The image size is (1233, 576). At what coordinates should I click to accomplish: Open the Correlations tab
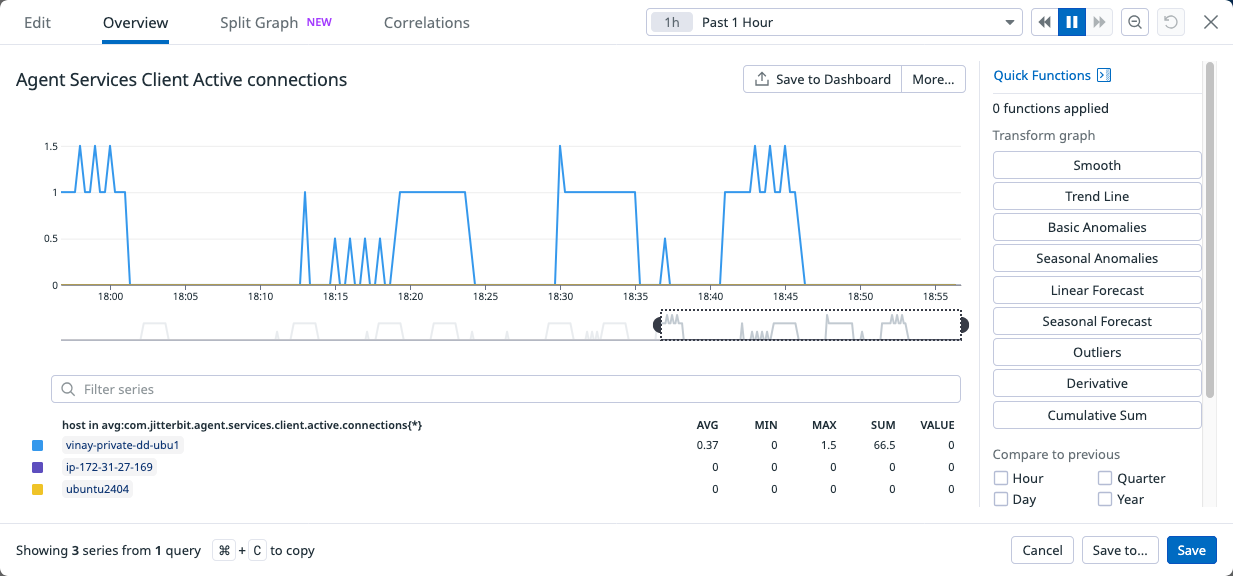click(x=426, y=22)
